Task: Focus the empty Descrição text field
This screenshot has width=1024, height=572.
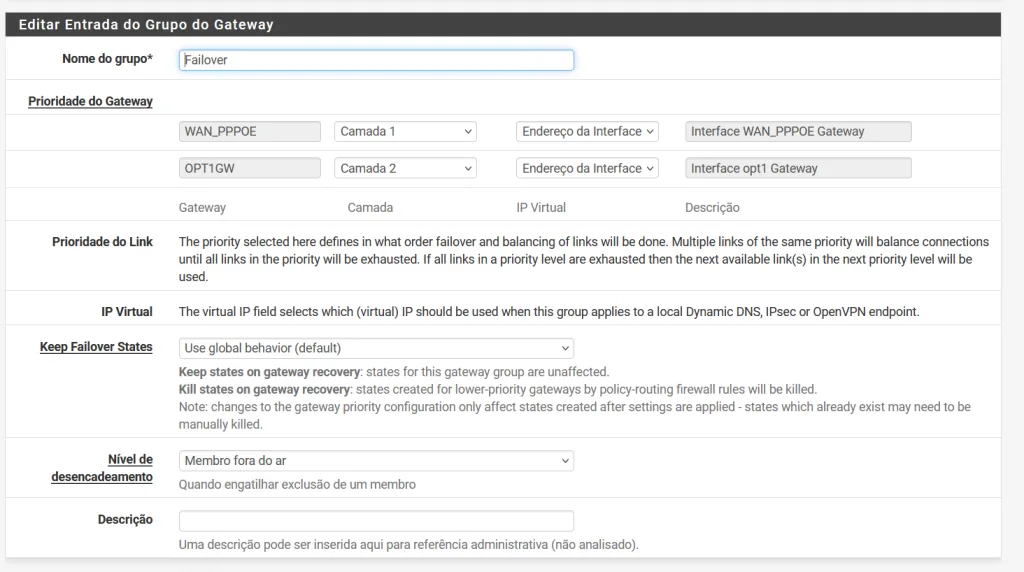Action: [376, 521]
